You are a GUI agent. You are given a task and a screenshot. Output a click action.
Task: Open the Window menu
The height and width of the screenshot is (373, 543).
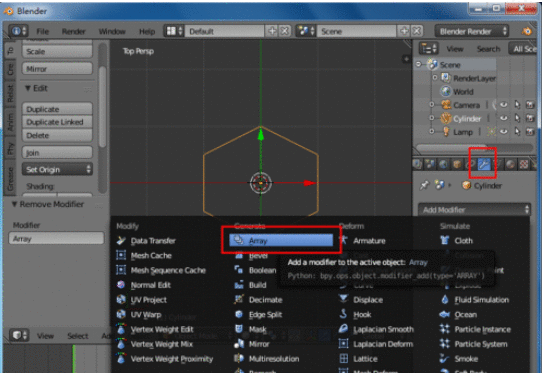point(112,32)
